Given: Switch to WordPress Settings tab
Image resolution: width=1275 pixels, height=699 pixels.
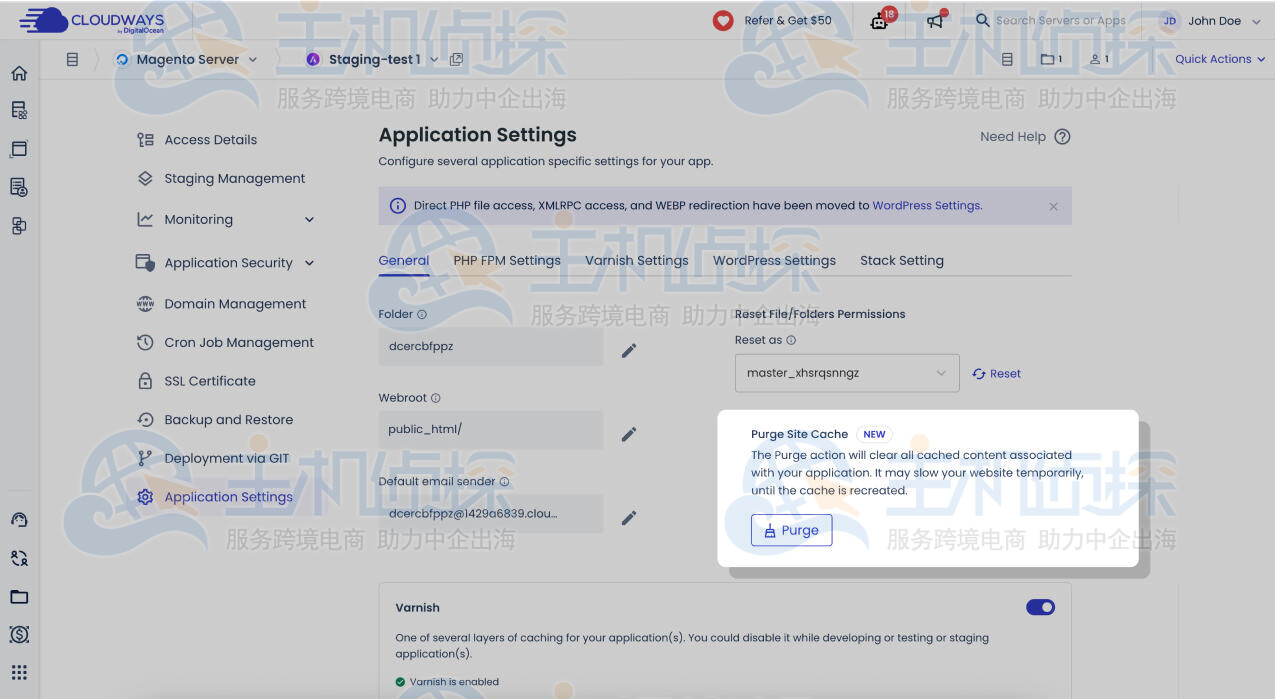Looking at the screenshot, I should 774,261.
